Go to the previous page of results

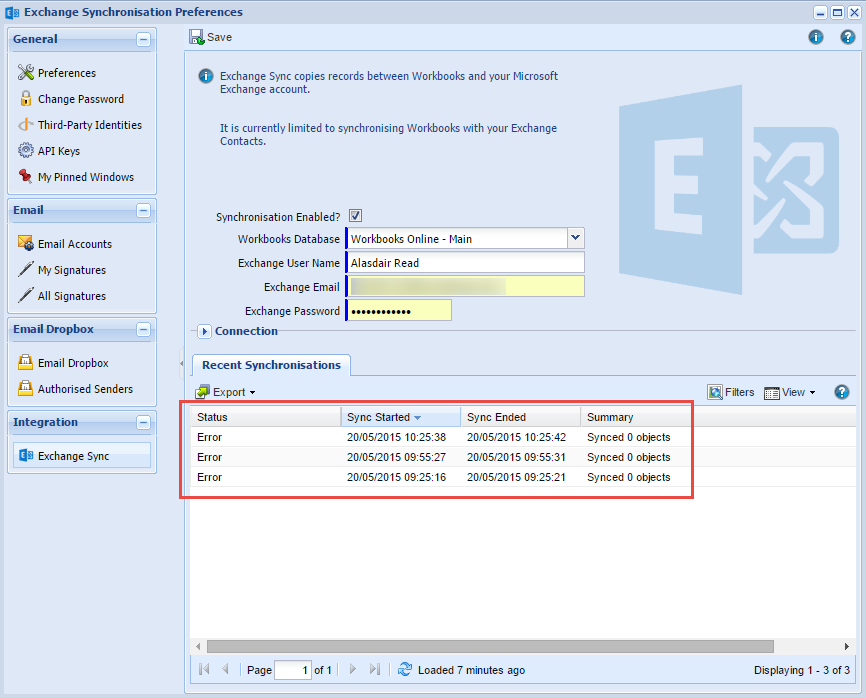[225, 669]
